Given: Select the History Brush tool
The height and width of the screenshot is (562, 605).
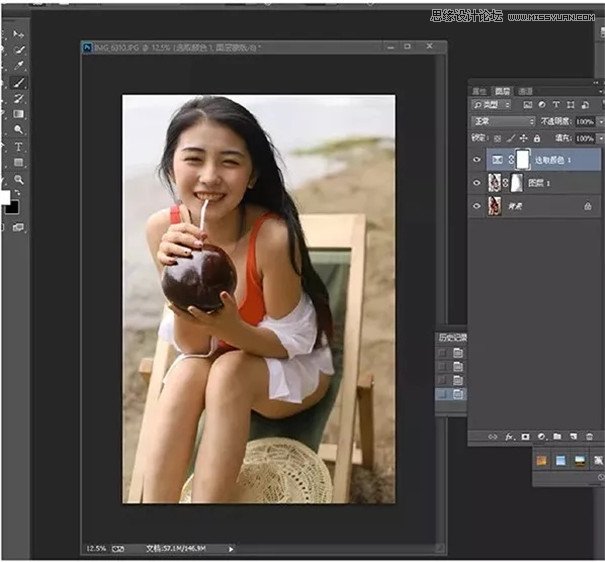Looking at the screenshot, I should 19,98.
